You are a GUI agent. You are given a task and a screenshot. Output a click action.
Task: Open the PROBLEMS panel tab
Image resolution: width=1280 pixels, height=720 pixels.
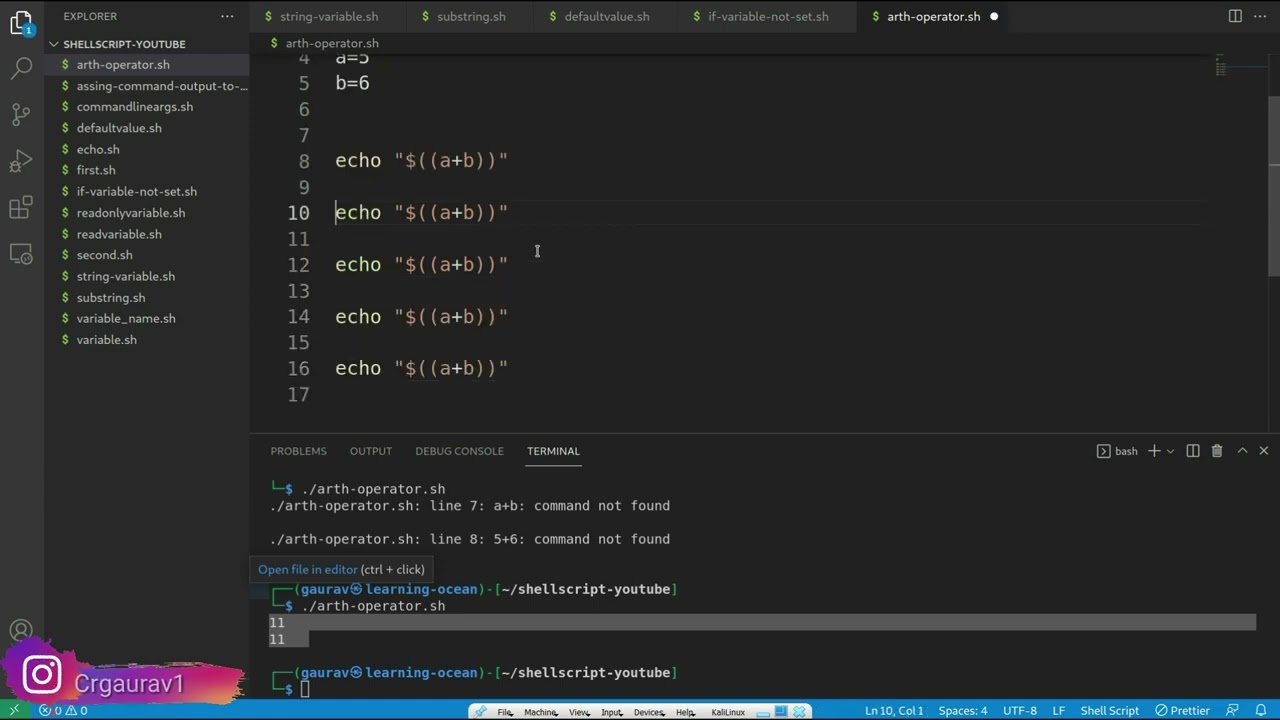coord(298,451)
